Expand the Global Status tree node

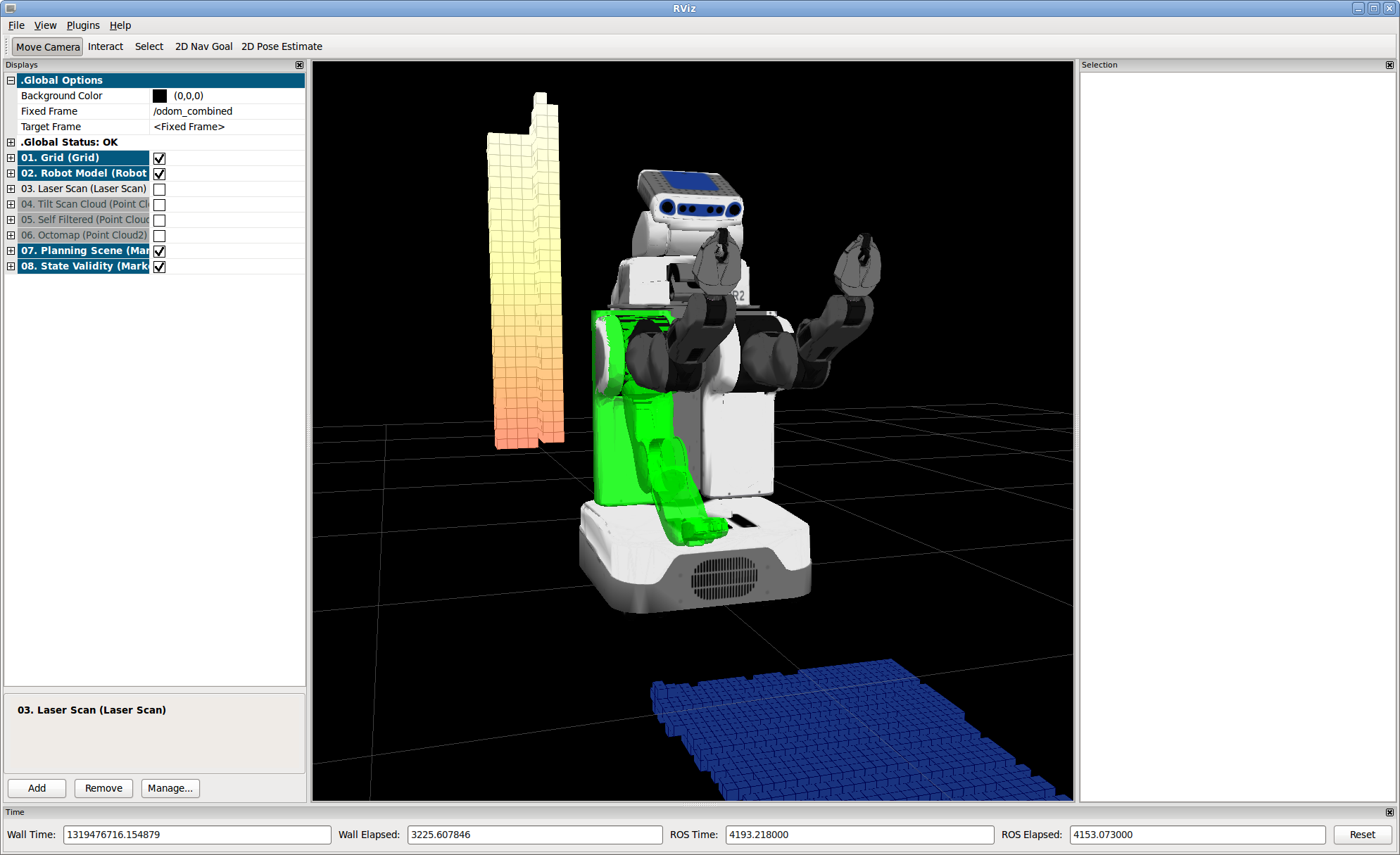tap(11, 142)
